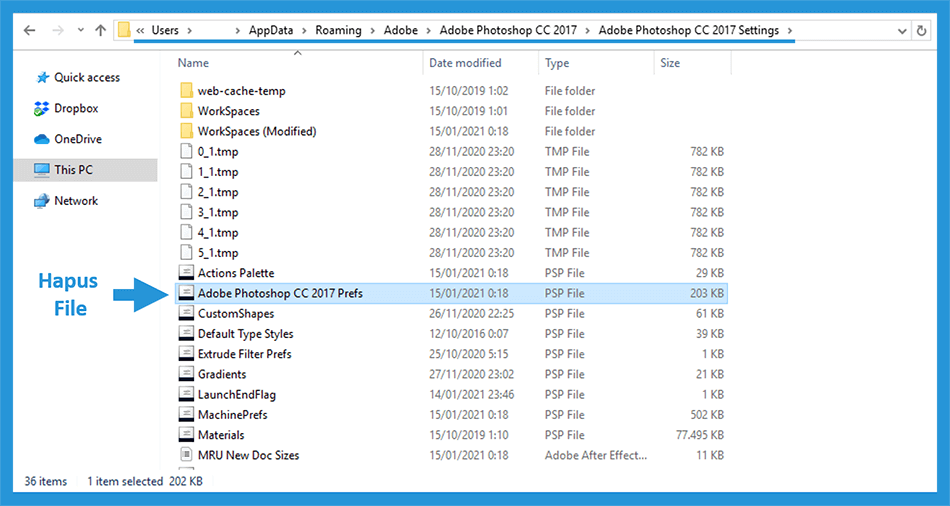
Task: Click the 14/01/2021 23:46 date cell
Action: click(x=471, y=394)
